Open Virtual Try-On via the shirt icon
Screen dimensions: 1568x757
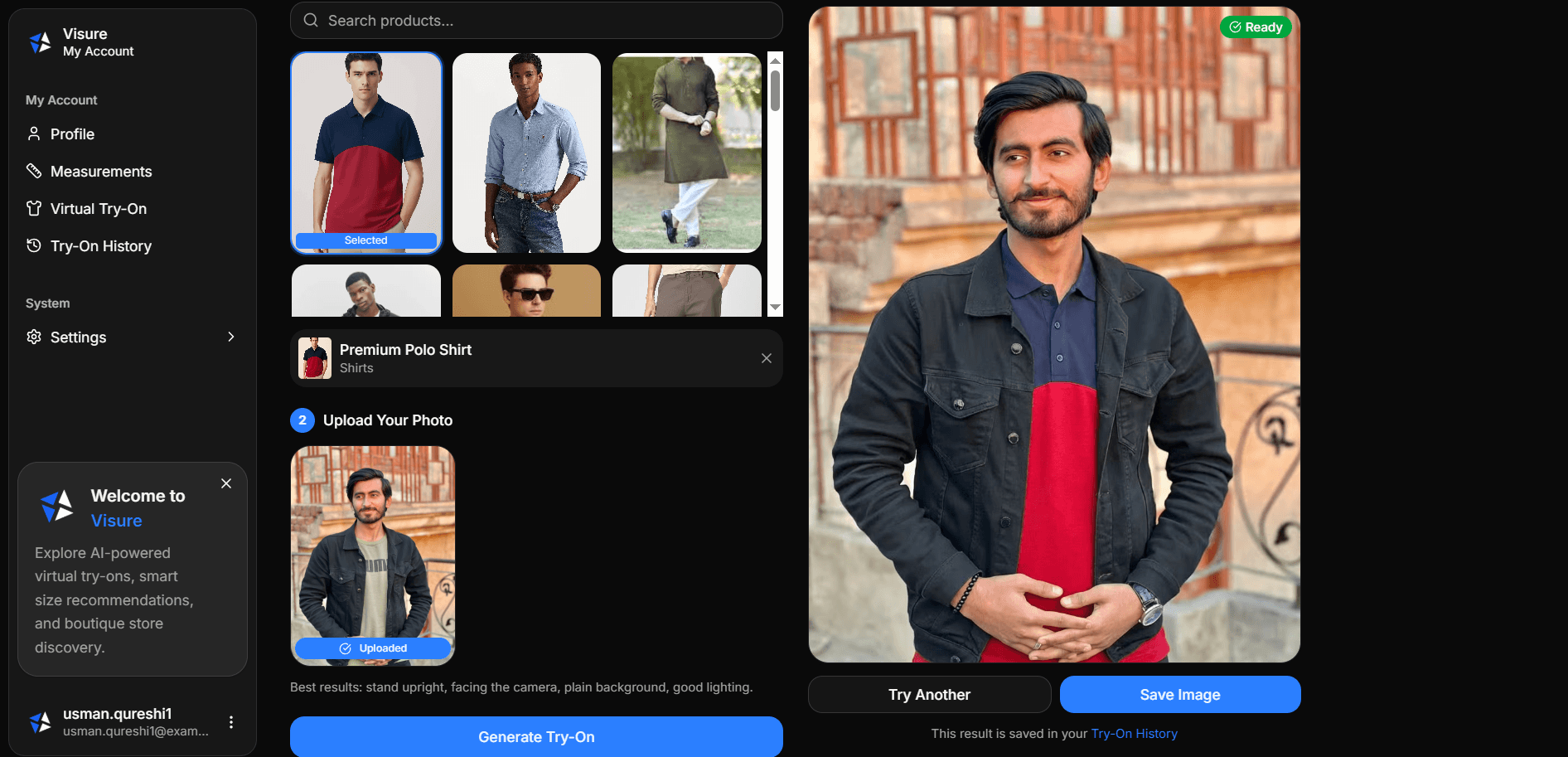click(34, 209)
